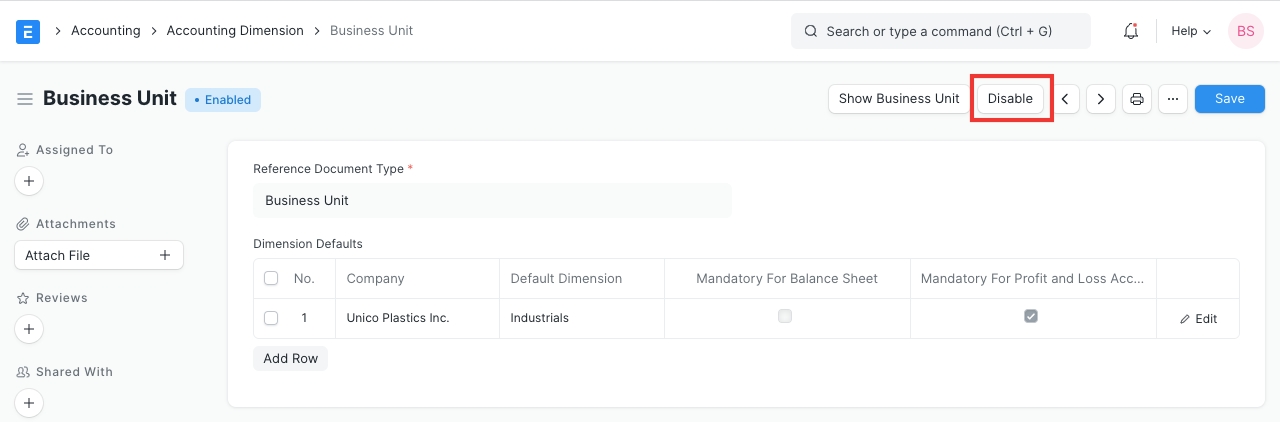1280x422 pixels.
Task: Open the three-dots more options menu
Action: (x=1173, y=99)
